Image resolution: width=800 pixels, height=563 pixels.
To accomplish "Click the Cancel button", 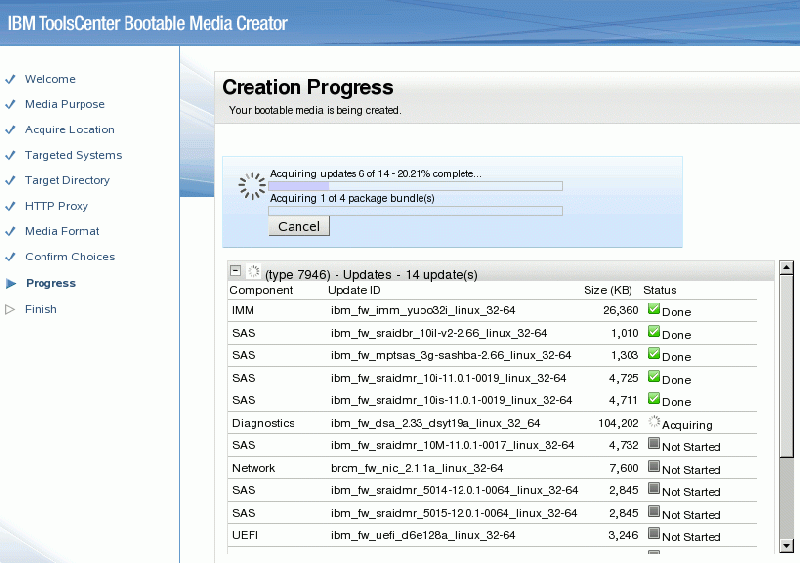I will click(299, 227).
